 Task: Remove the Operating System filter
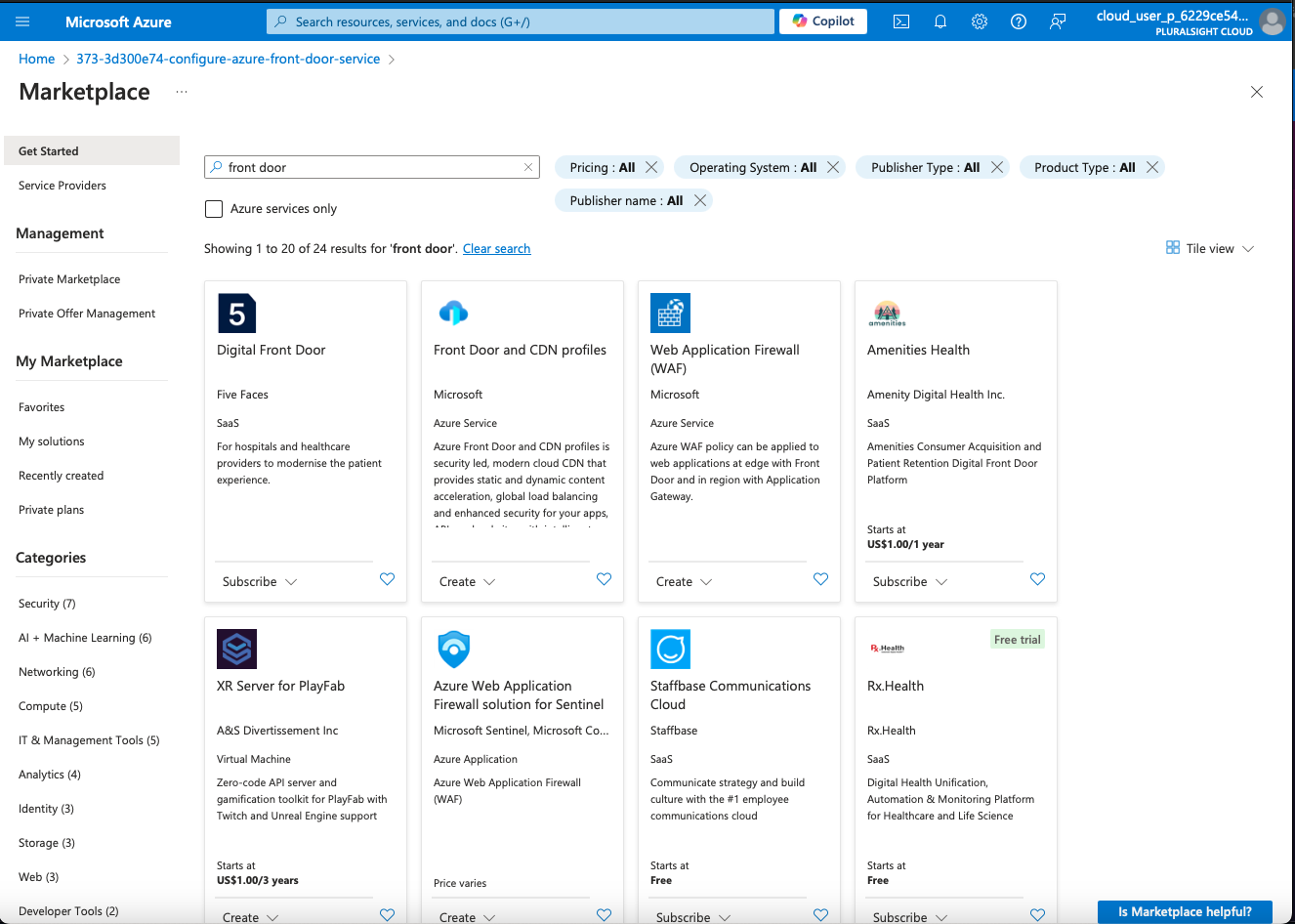pos(833,167)
